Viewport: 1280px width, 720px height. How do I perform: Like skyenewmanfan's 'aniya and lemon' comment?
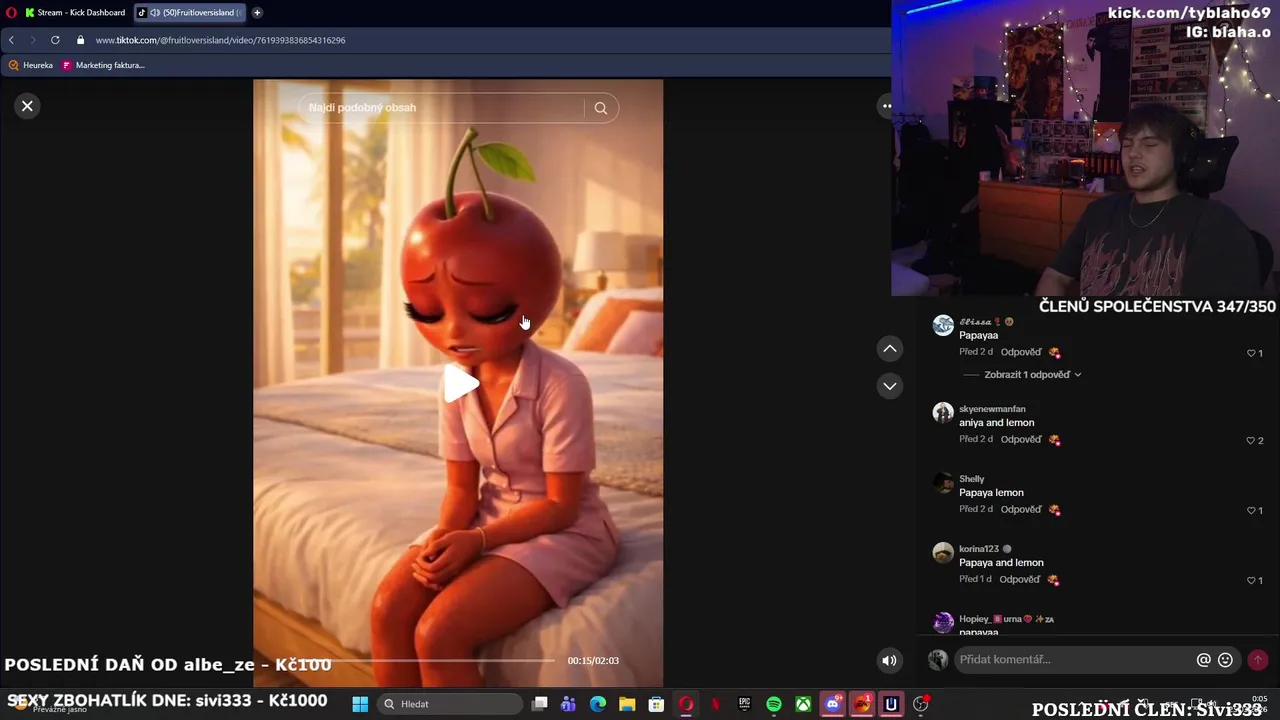pos(1251,440)
